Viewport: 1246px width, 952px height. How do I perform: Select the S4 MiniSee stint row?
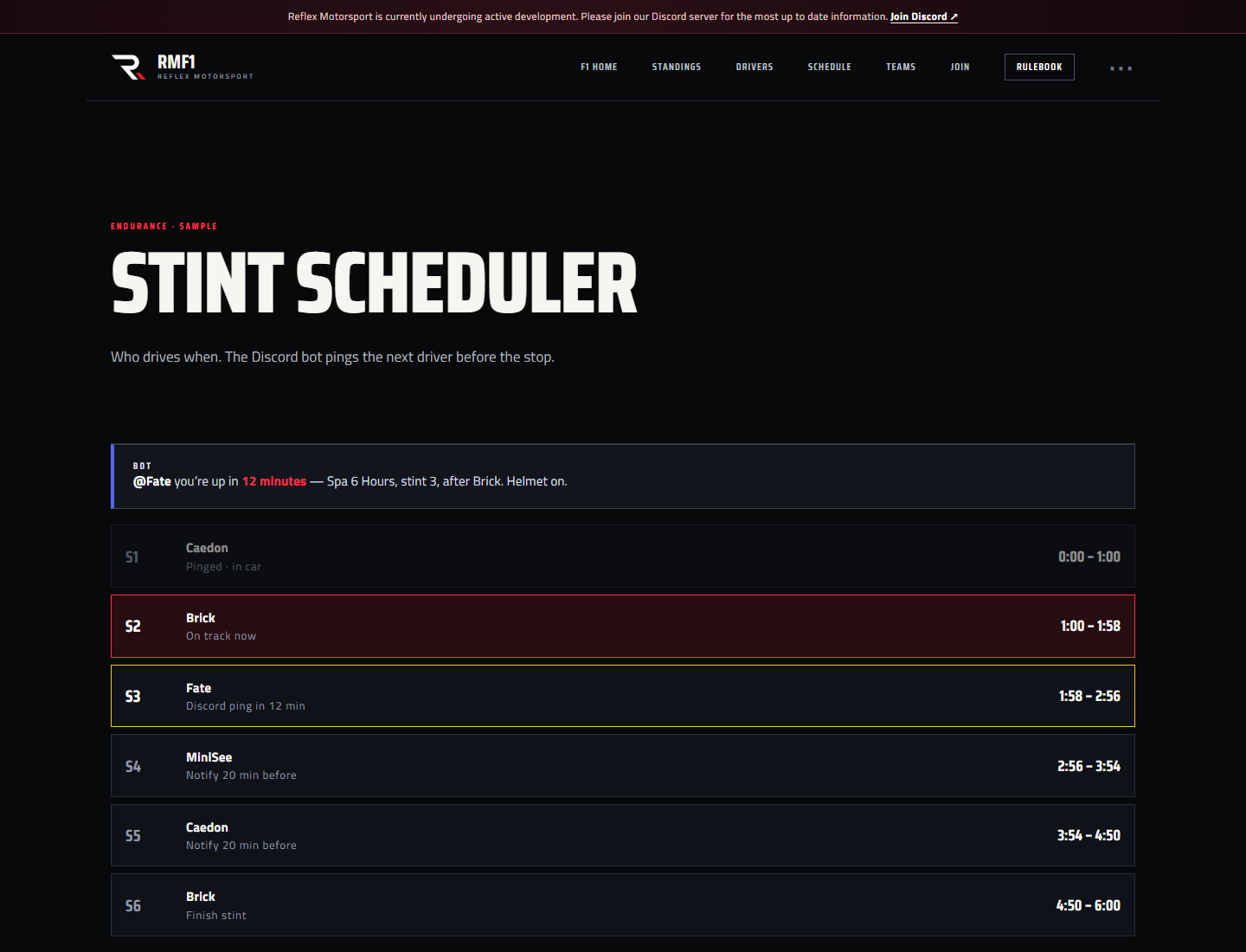(x=623, y=766)
